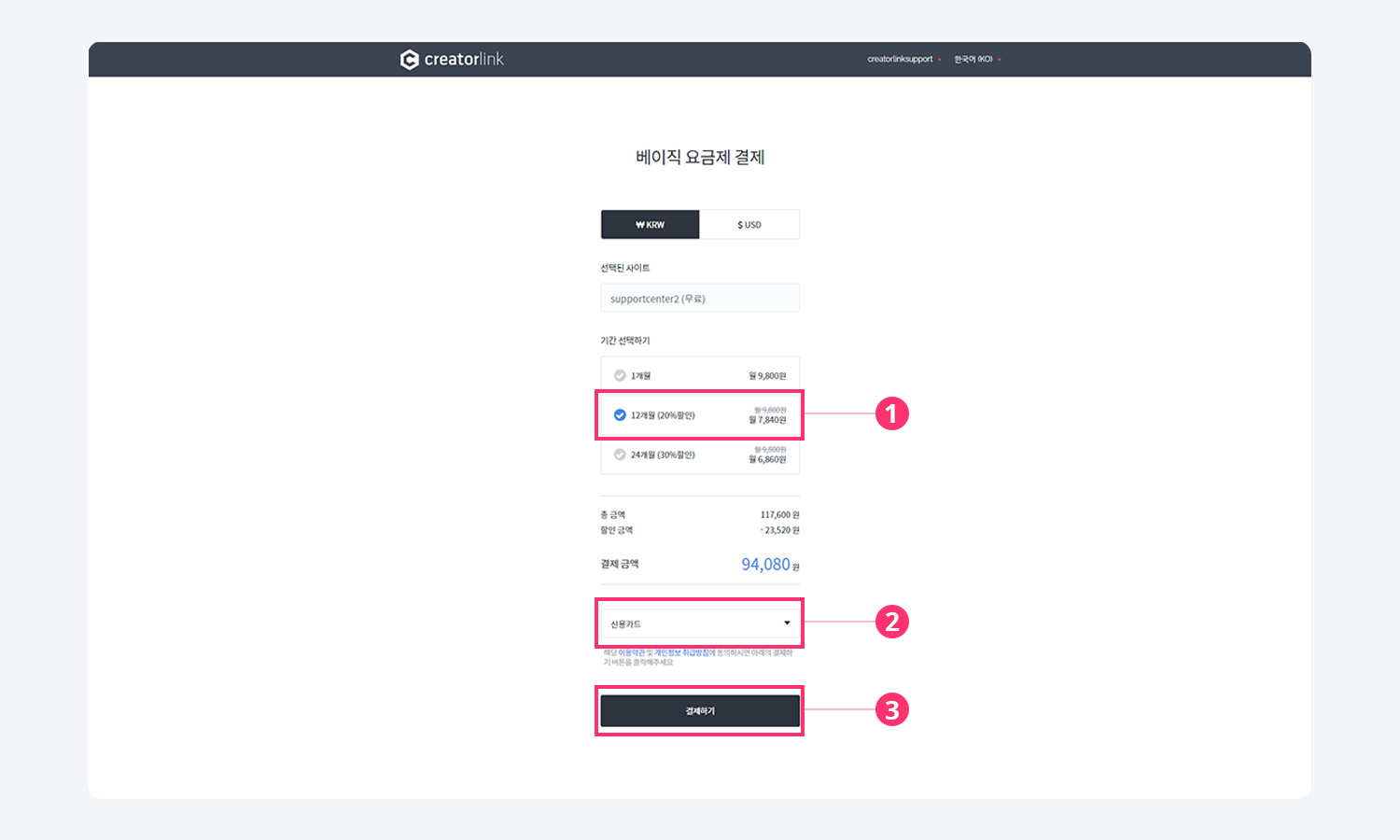The width and height of the screenshot is (1400, 840).
Task: Open the 신용카드 payment method dropdown
Action: 699,623
